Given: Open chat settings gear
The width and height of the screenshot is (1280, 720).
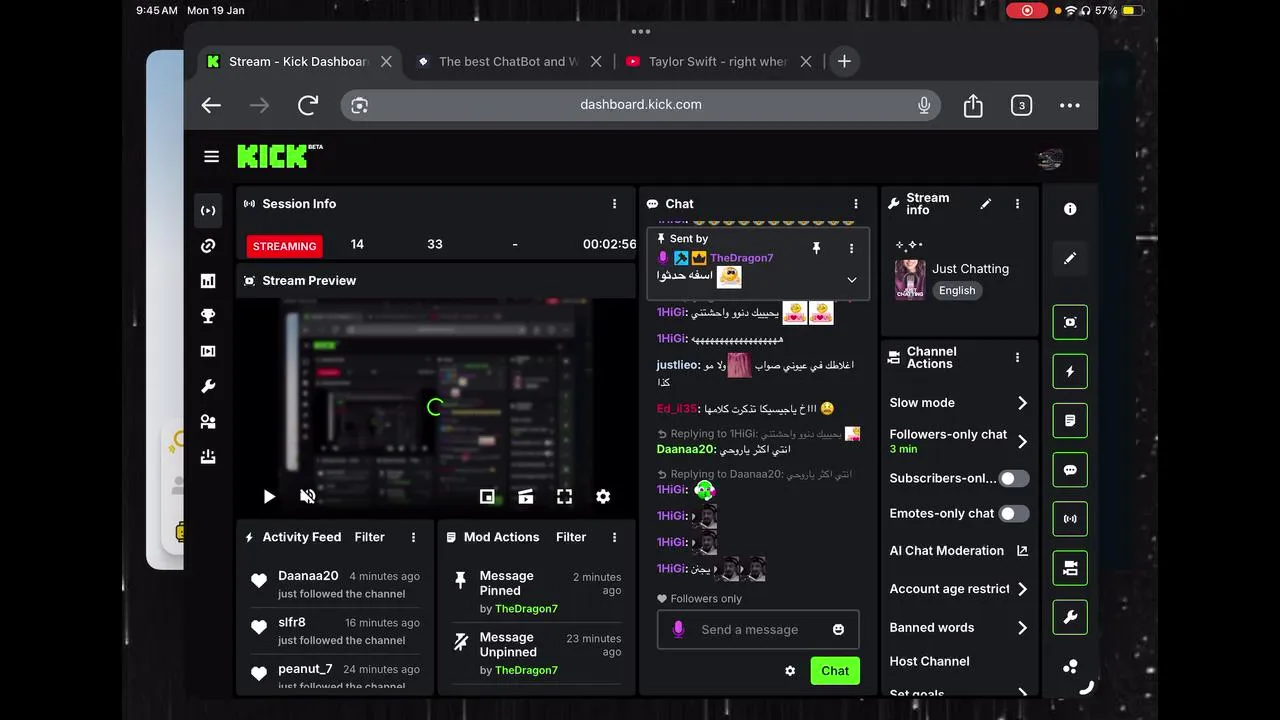Looking at the screenshot, I should coord(790,671).
